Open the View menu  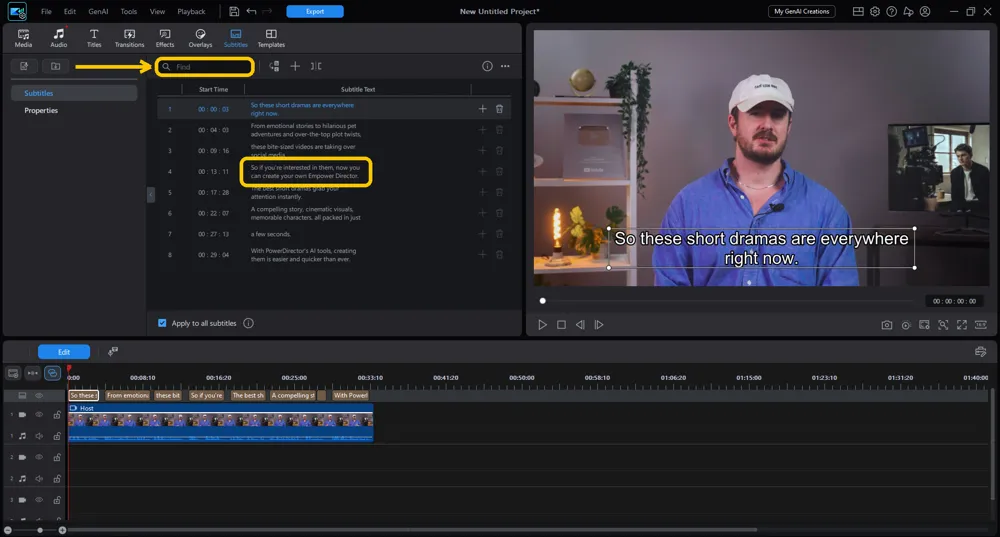(x=157, y=11)
